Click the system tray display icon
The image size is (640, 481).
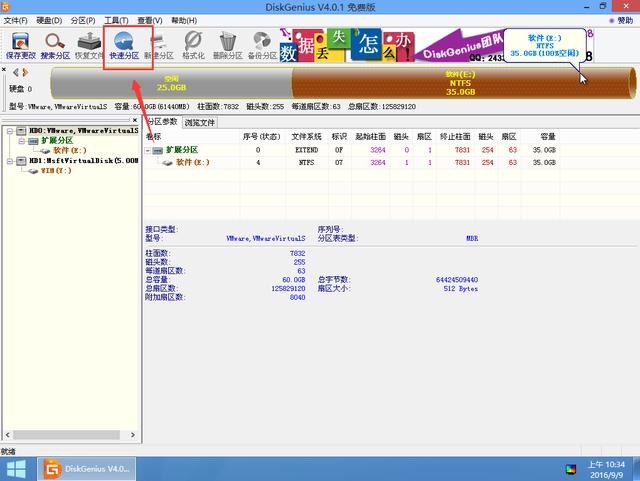point(571,470)
